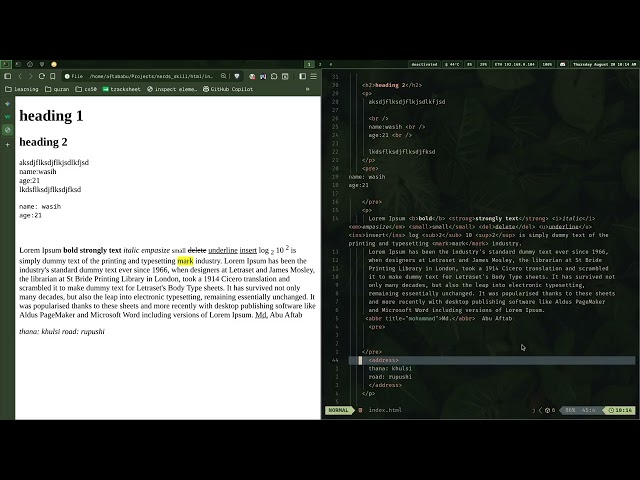Switch to the green W vertical tab
This screenshot has width=640, height=480.
click(x=7, y=117)
